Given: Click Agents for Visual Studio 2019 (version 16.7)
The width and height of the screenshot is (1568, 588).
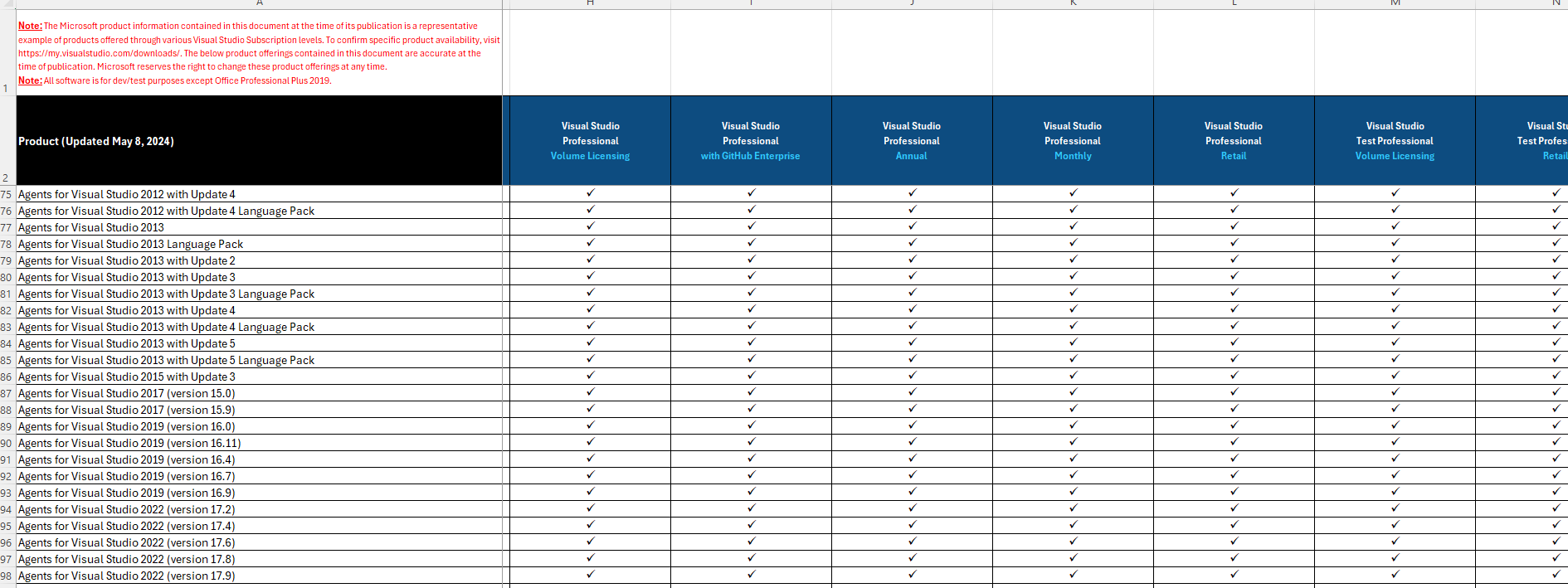Looking at the screenshot, I should (x=259, y=476).
